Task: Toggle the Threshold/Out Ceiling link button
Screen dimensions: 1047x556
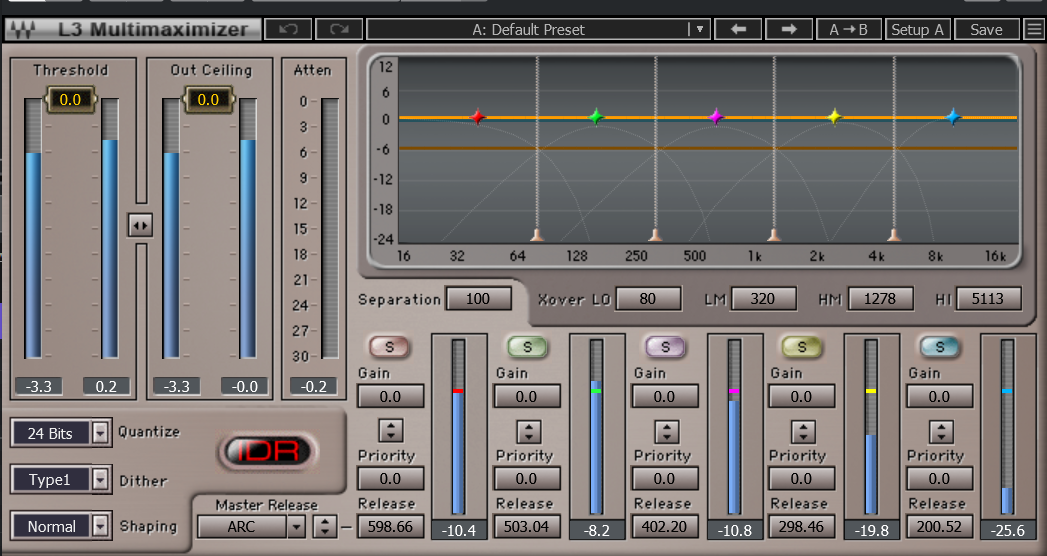Action: (140, 226)
